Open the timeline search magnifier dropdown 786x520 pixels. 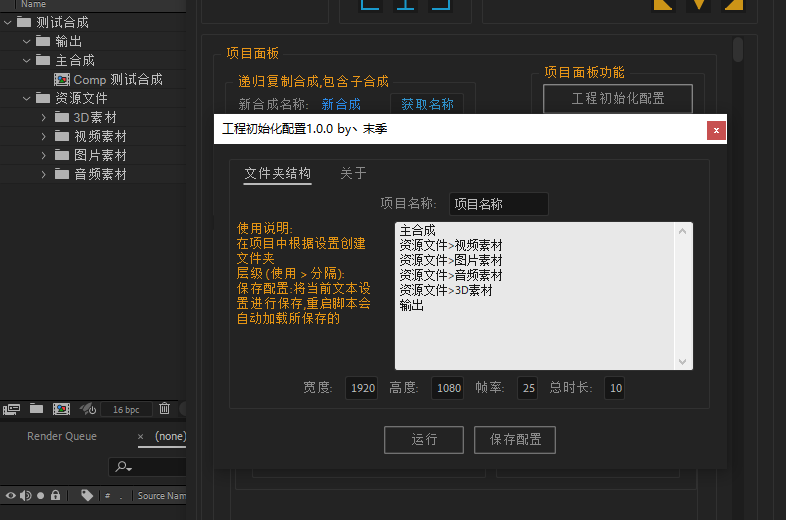(124, 467)
